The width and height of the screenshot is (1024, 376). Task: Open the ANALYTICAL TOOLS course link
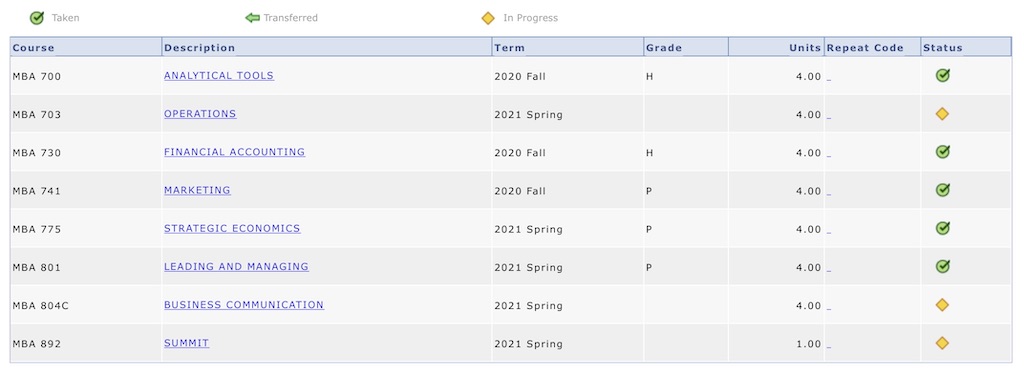(x=219, y=76)
